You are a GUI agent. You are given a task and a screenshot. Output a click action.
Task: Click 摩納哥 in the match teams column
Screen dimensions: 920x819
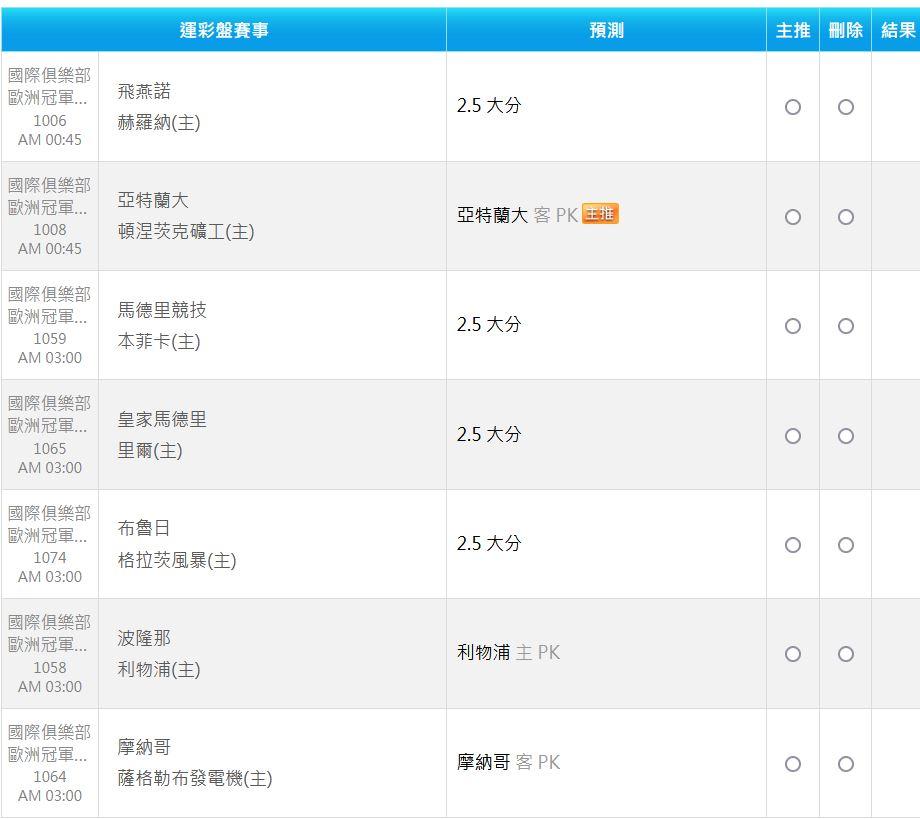144,747
